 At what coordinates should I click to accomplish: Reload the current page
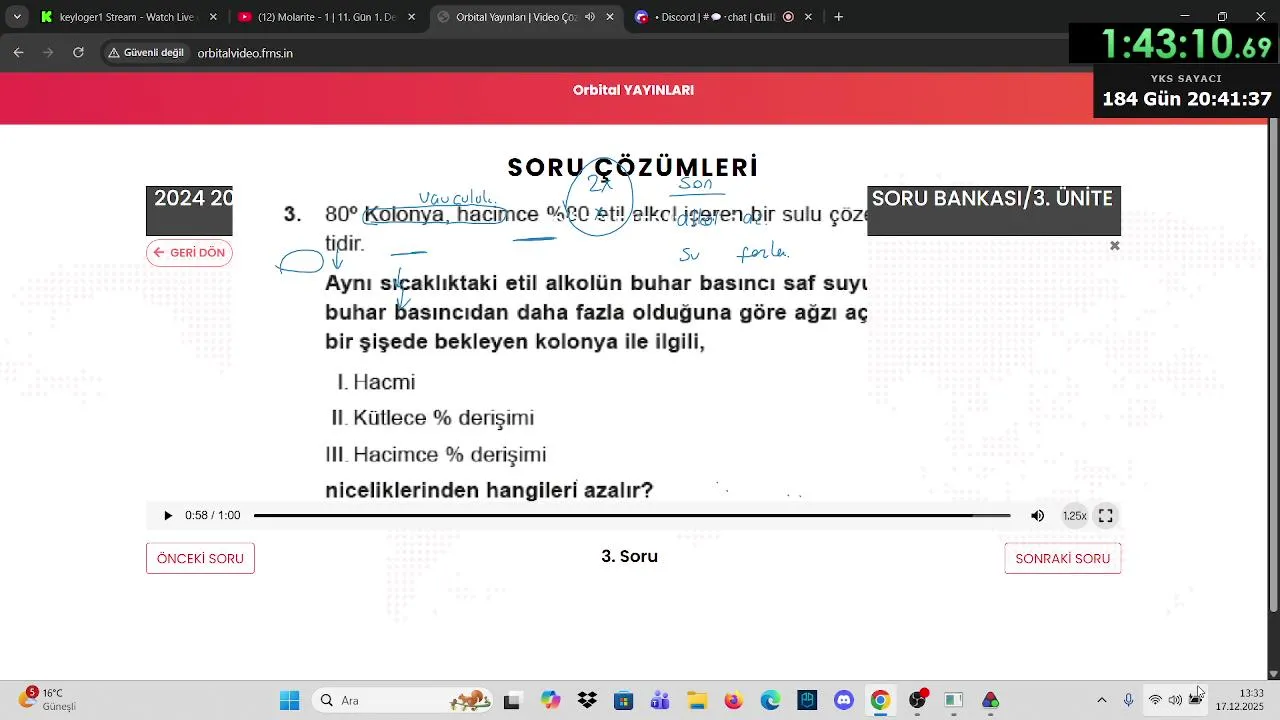pos(78,53)
